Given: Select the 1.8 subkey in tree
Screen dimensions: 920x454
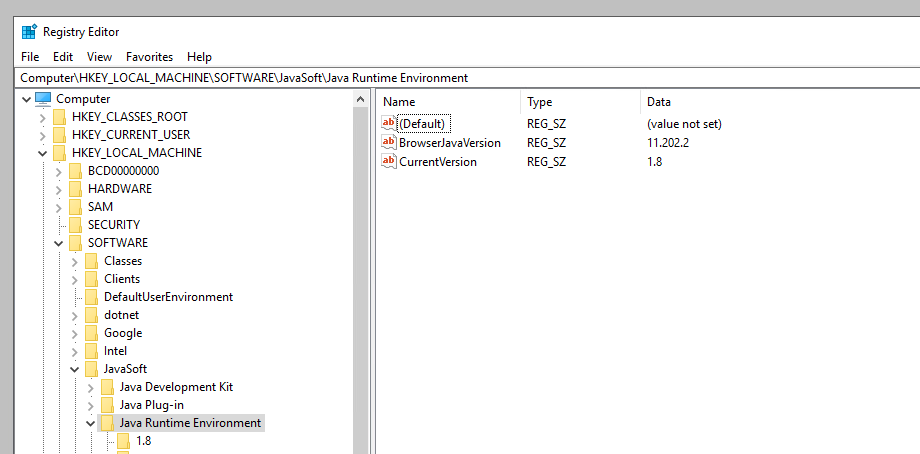Looking at the screenshot, I should 143,441.
